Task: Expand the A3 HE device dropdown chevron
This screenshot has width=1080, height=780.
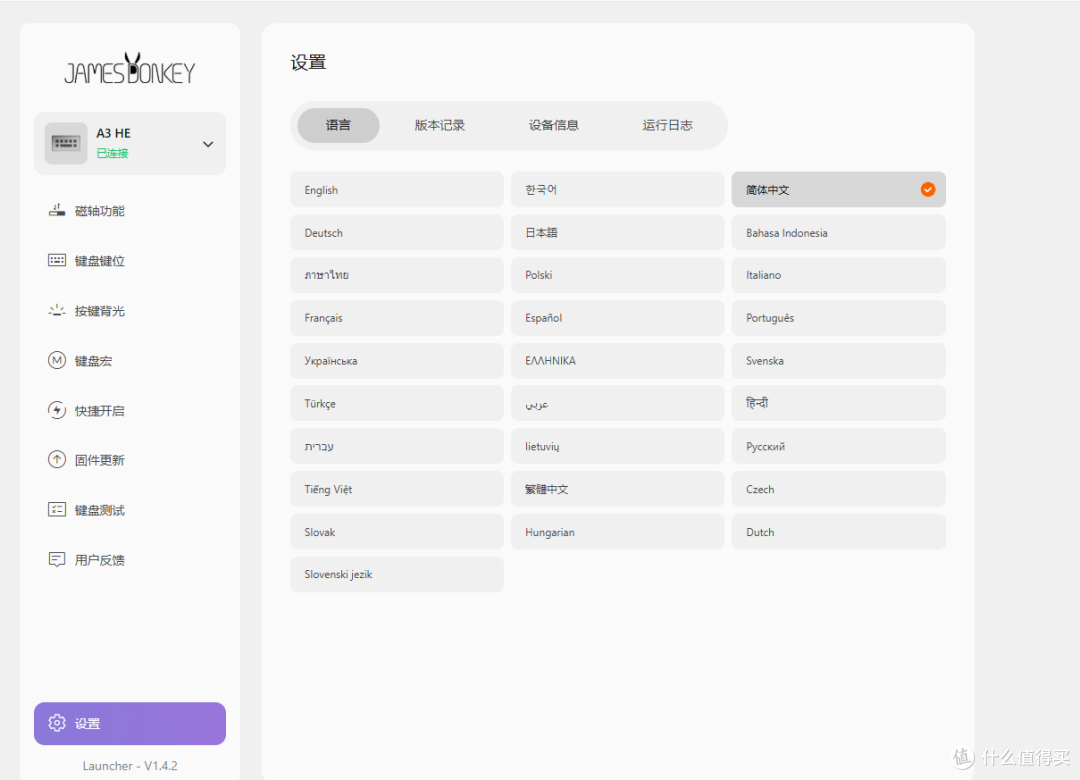Action: pos(208,144)
